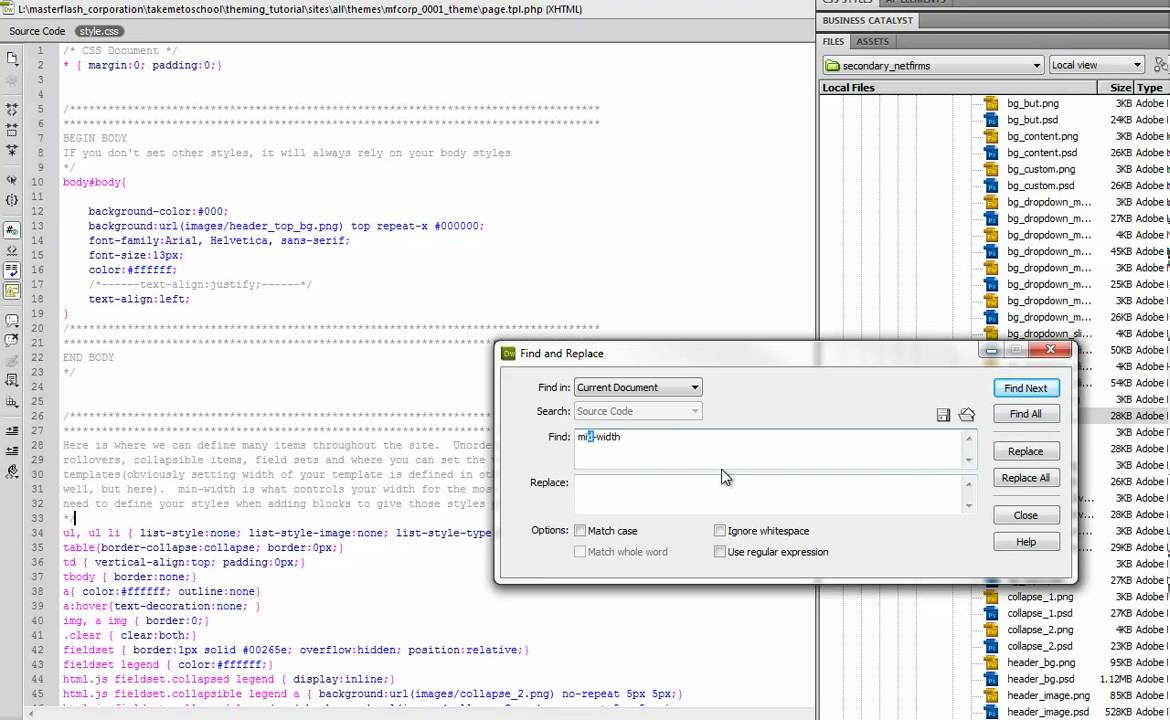This screenshot has width=1170, height=720.
Task: Select collapse_1.png in the file list
Action: point(1040,596)
